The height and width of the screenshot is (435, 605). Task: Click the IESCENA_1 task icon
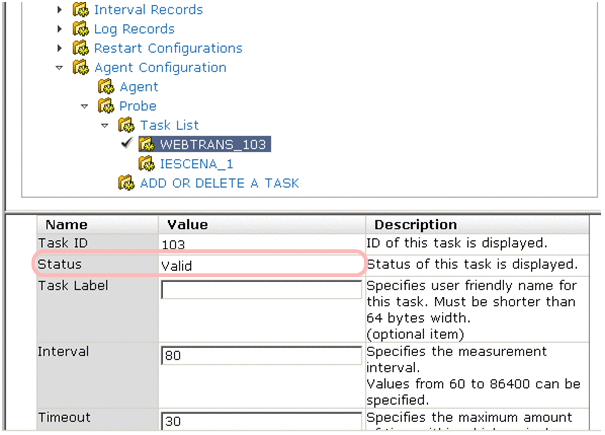pyautogui.click(x=146, y=163)
